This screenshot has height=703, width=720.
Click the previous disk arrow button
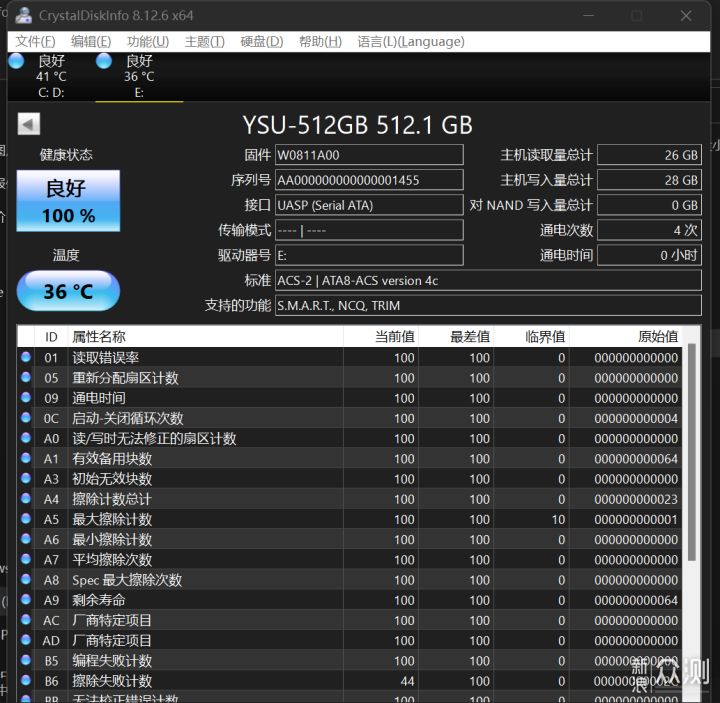coord(29,124)
